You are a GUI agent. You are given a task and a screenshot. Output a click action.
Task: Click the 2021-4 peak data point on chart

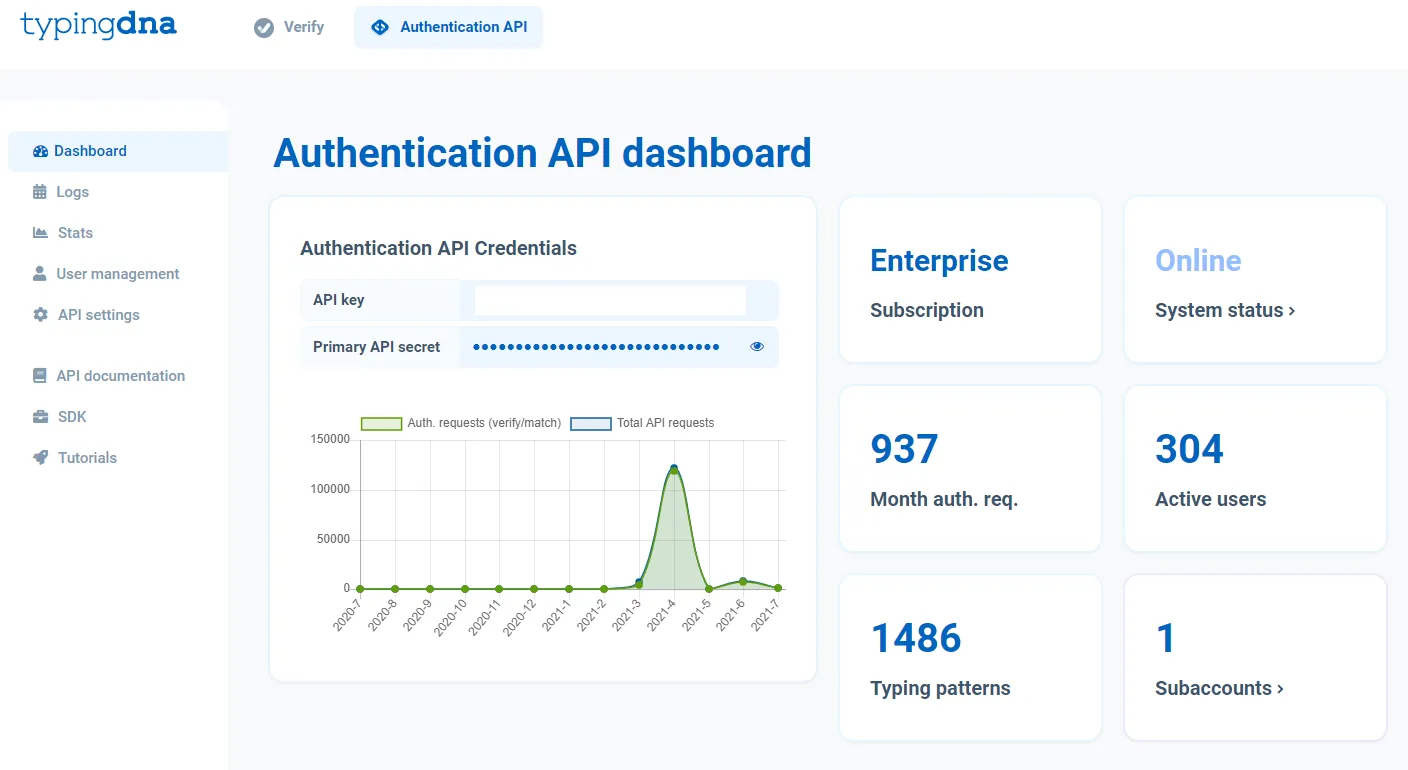point(674,469)
